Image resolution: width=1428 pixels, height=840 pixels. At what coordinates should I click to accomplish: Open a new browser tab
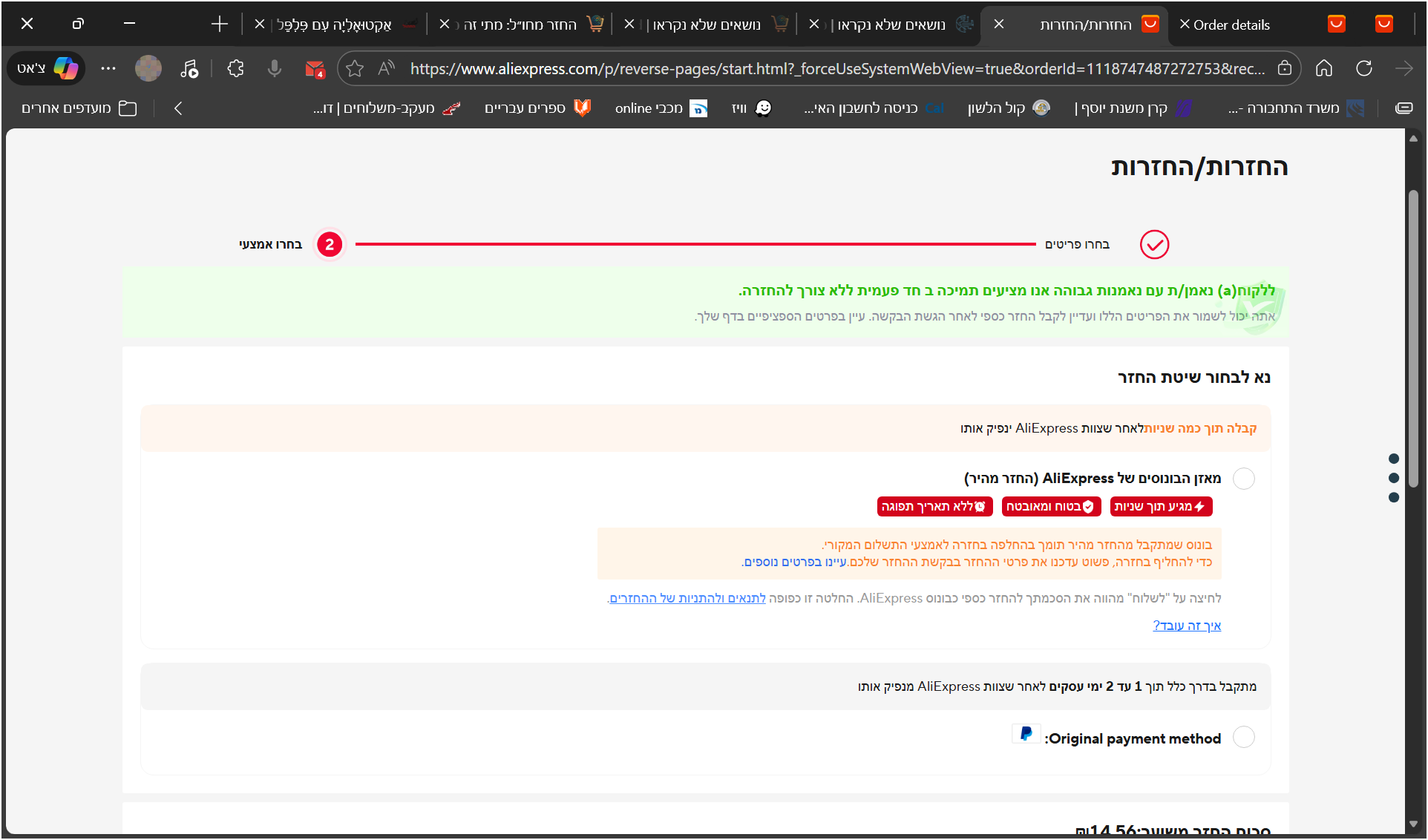click(219, 24)
